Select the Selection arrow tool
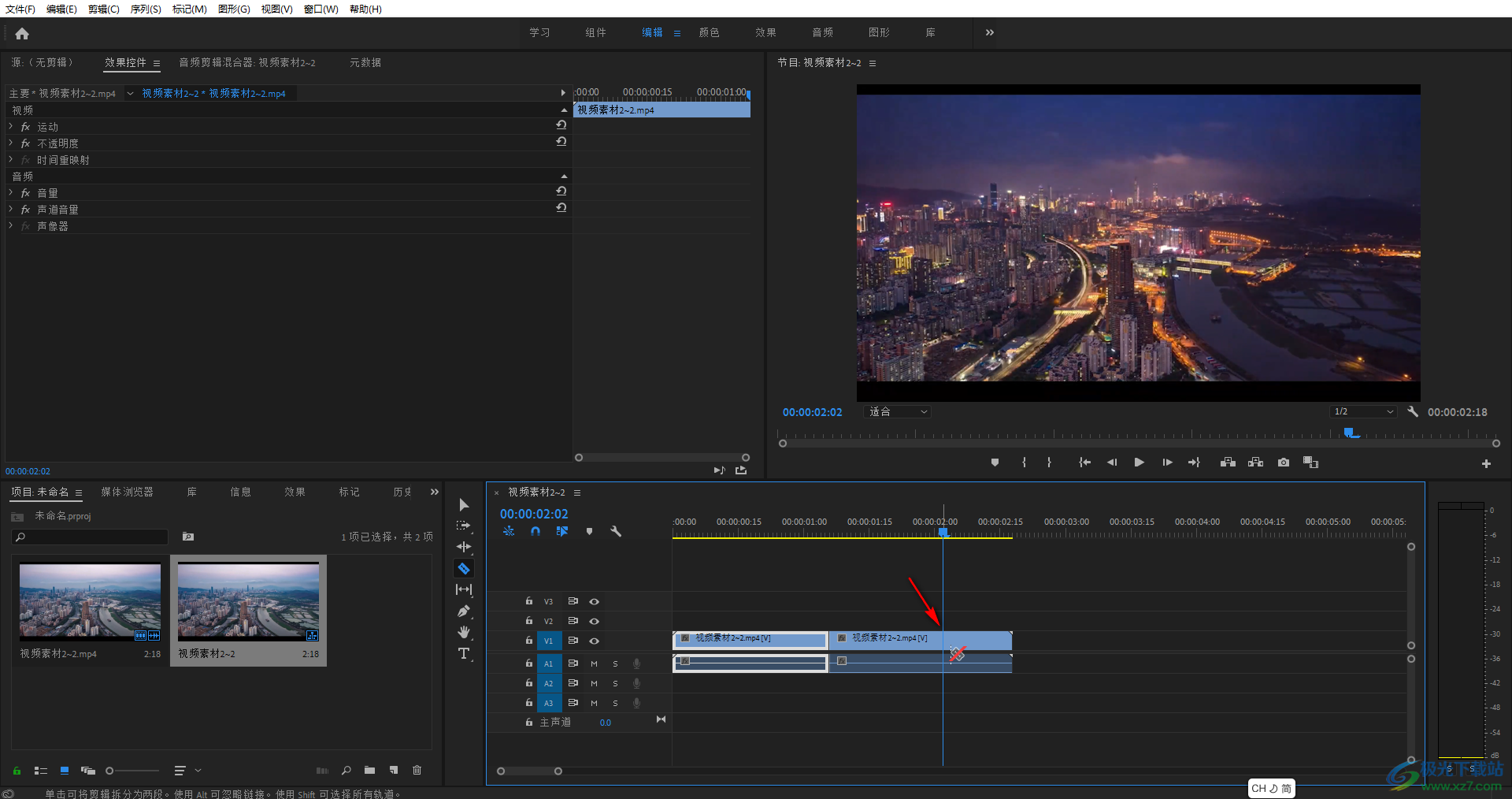This screenshot has width=1512, height=799. pyautogui.click(x=464, y=504)
